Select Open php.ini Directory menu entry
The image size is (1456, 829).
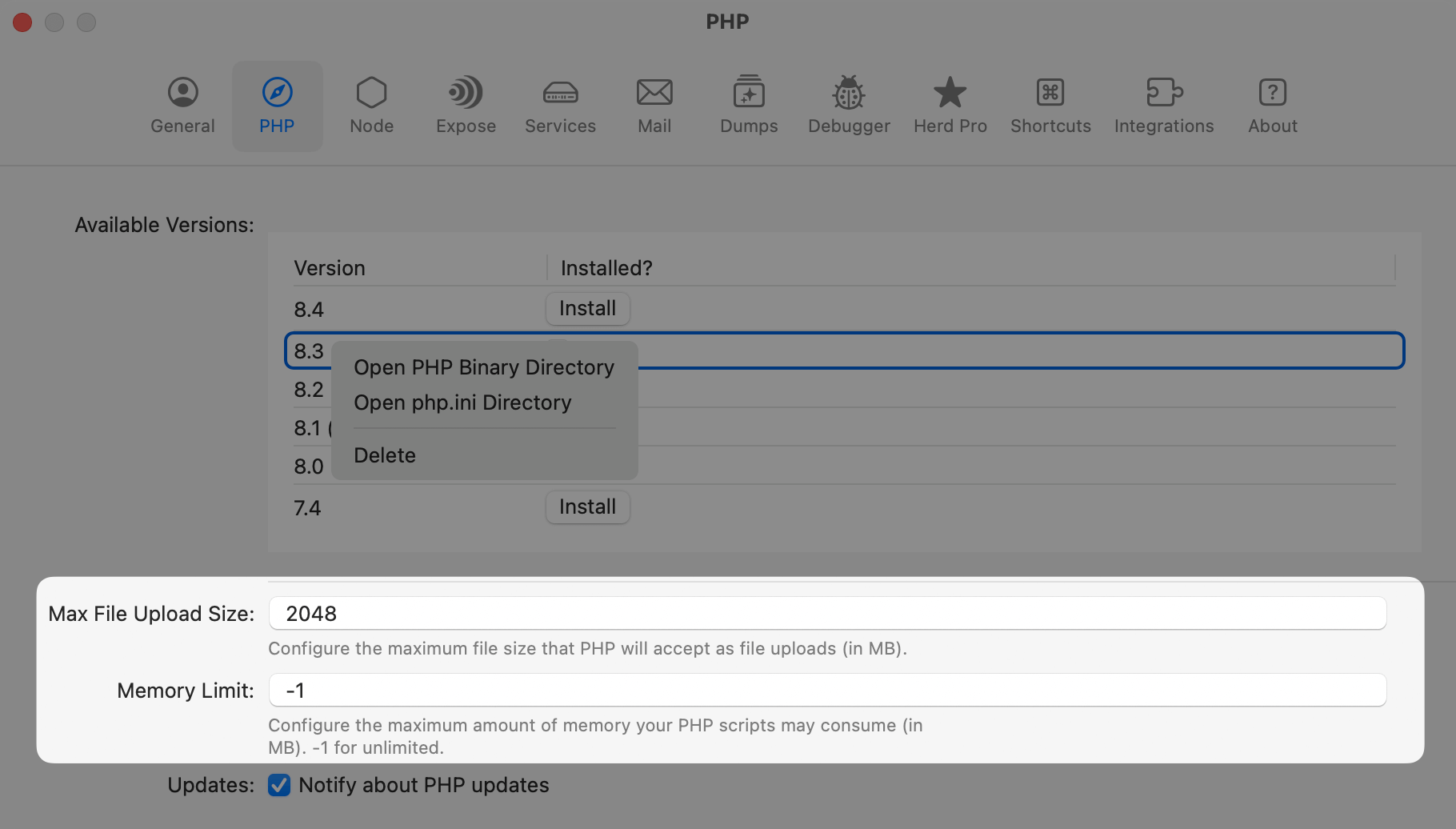click(462, 402)
